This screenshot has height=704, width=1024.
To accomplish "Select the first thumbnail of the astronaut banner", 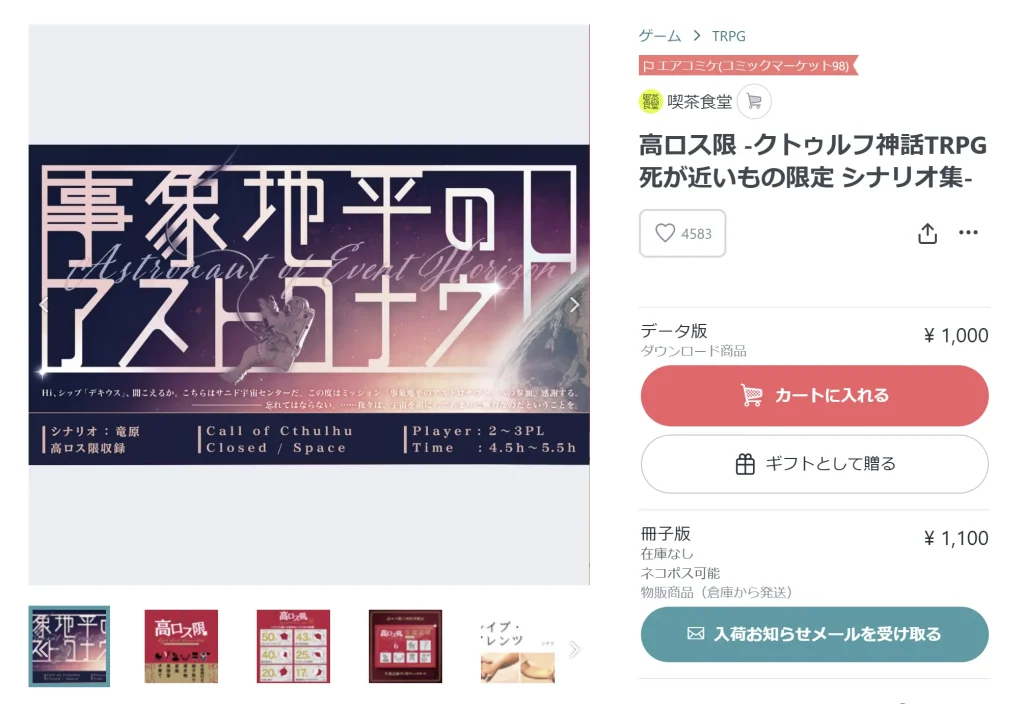I will tap(69, 647).
